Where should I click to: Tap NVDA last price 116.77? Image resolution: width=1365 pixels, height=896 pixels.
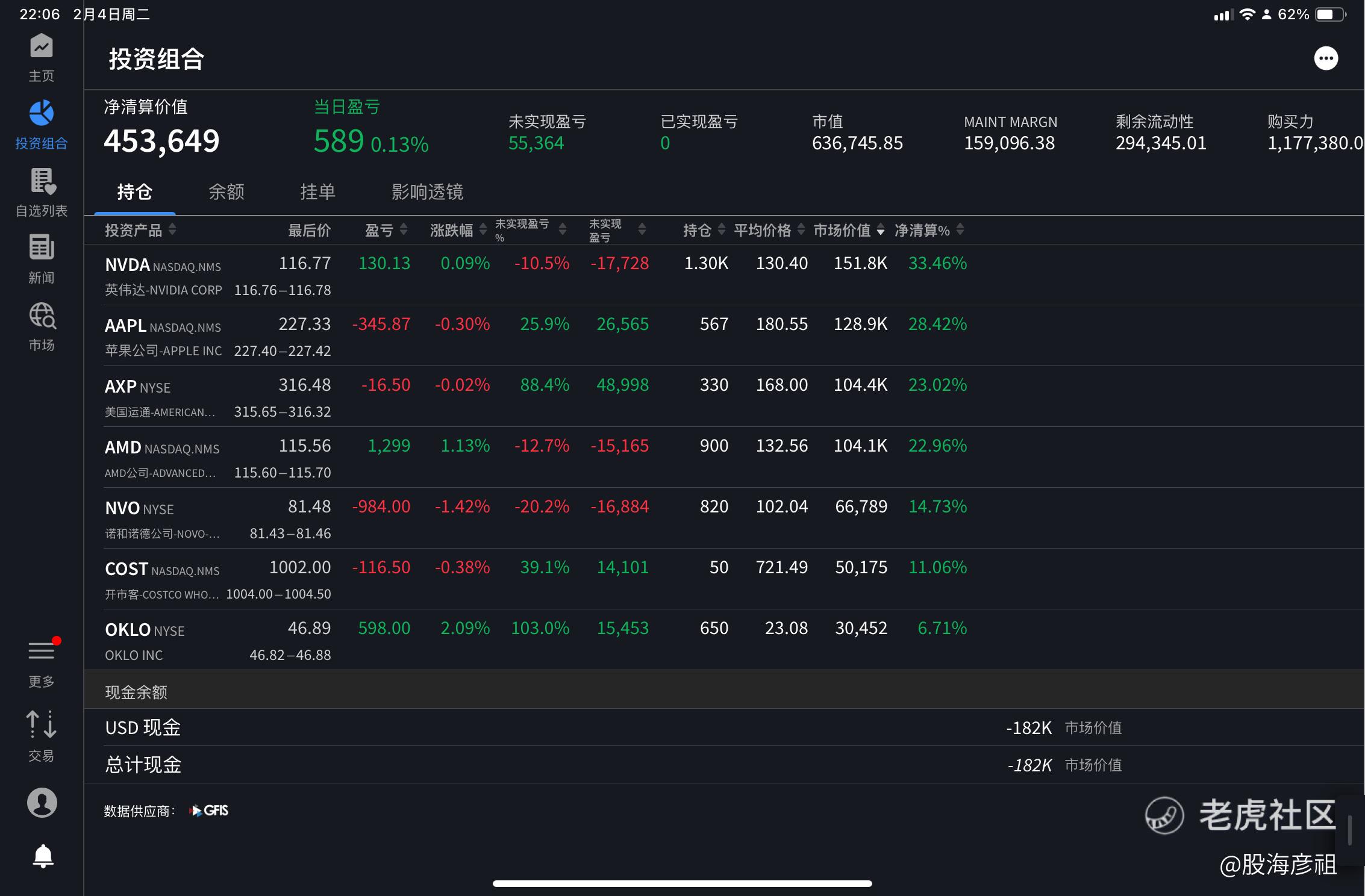(x=305, y=263)
